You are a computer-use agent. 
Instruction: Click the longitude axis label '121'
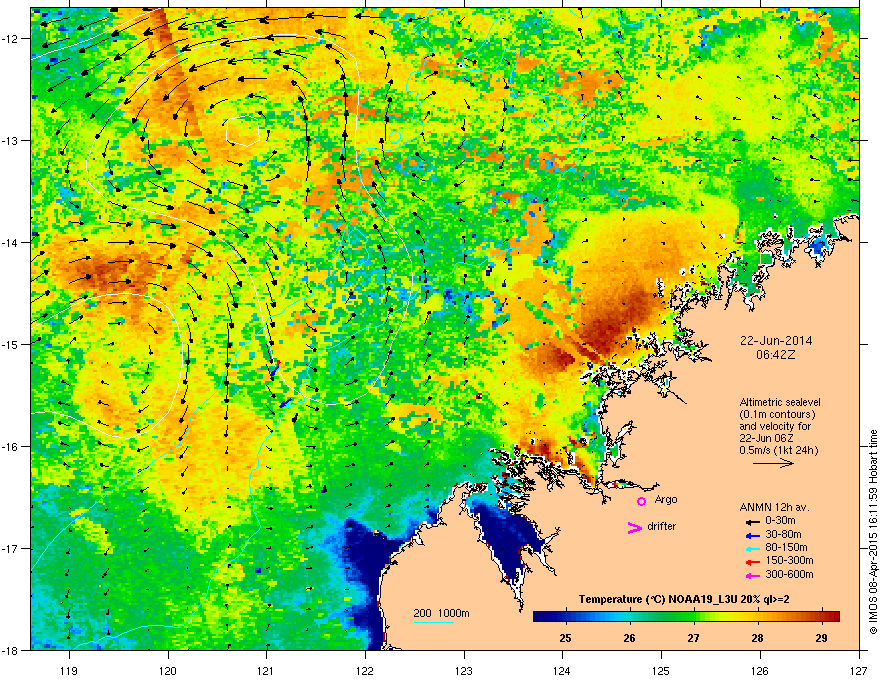click(266, 670)
